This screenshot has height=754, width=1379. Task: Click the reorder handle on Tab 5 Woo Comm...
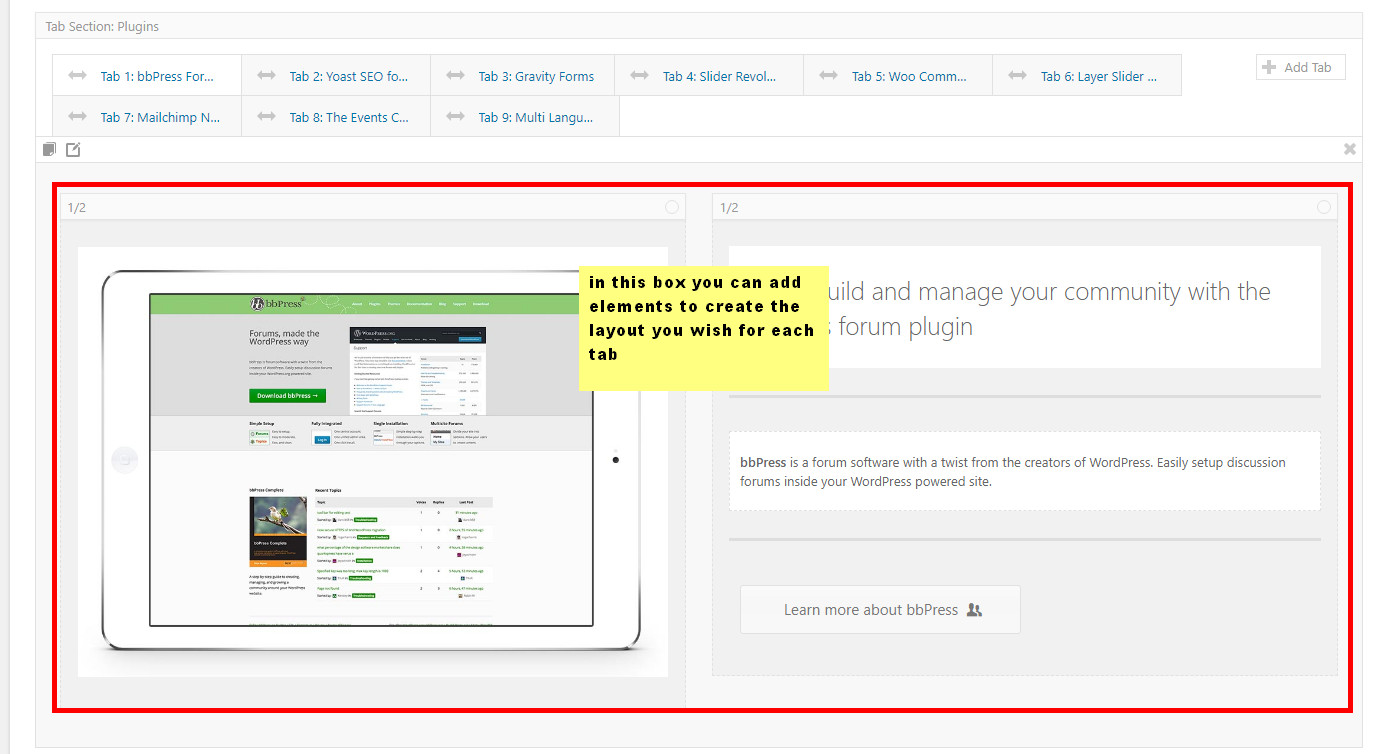[828, 76]
